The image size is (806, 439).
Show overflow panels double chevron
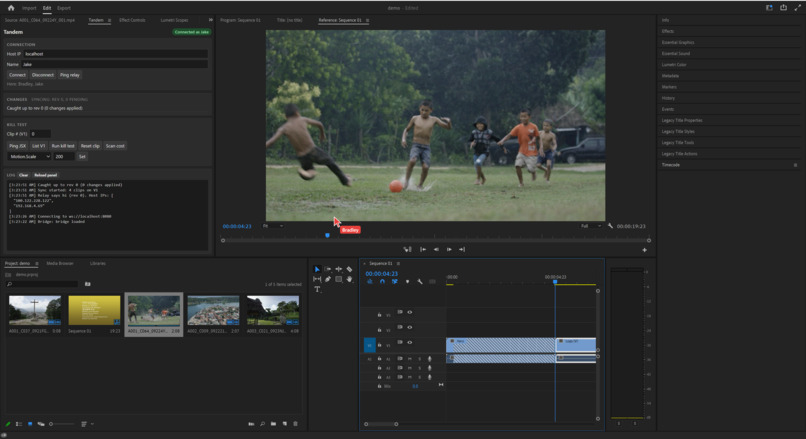click(210, 20)
